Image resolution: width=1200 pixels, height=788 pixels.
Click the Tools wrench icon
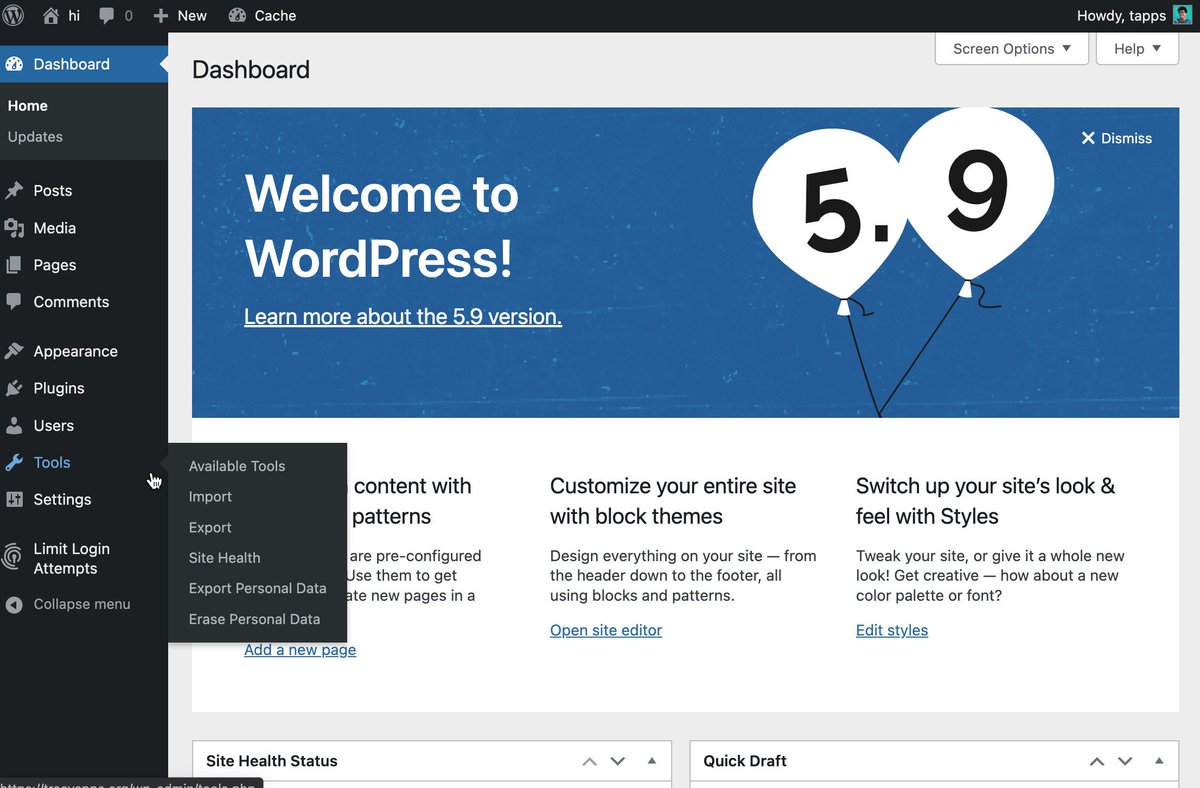(x=14, y=462)
